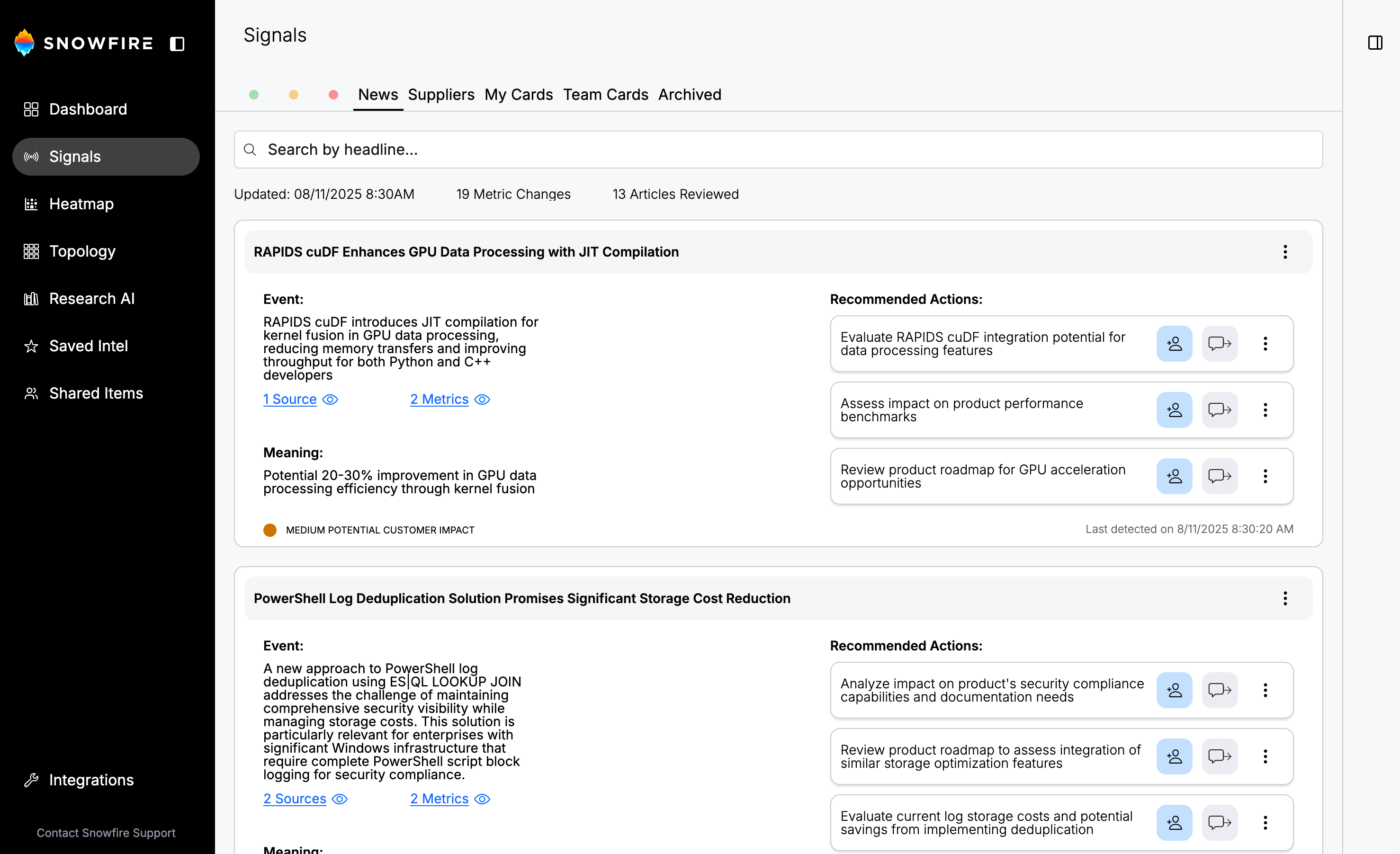Viewport: 1400px width, 854px height.
Task: Assign user to Analyze security compliance impact action
Action: pyautogui.click(x=1175, y=691)
